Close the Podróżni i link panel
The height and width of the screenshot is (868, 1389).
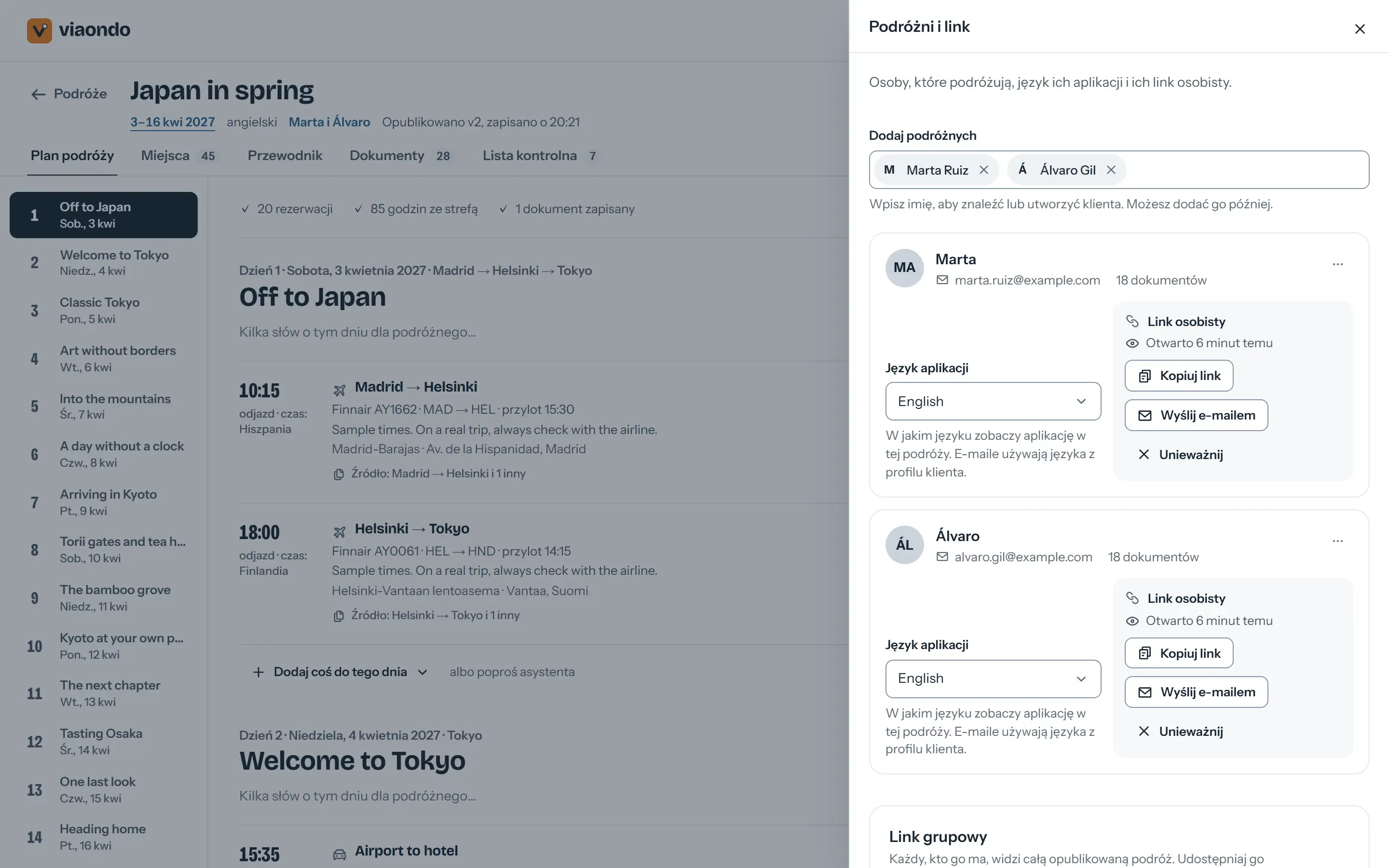[x=1359, y=29]
